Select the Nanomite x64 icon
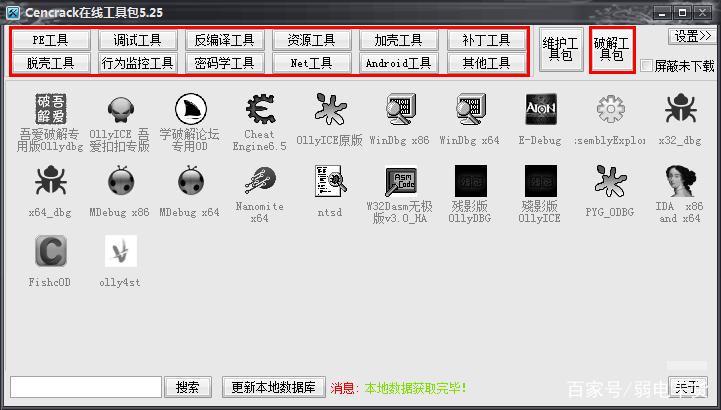 [x=260, y=181]
